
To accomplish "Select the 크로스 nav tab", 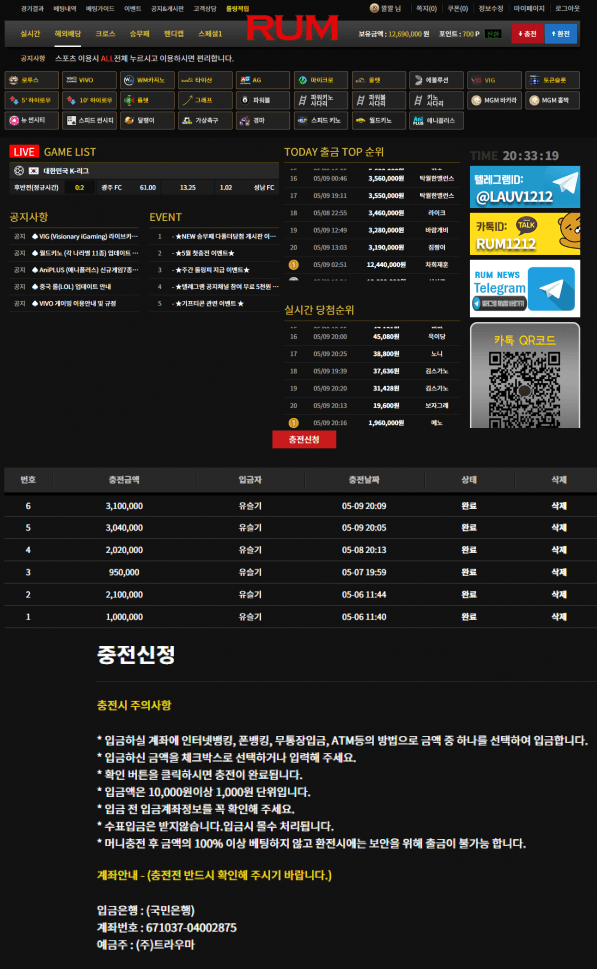I will 105,34.
